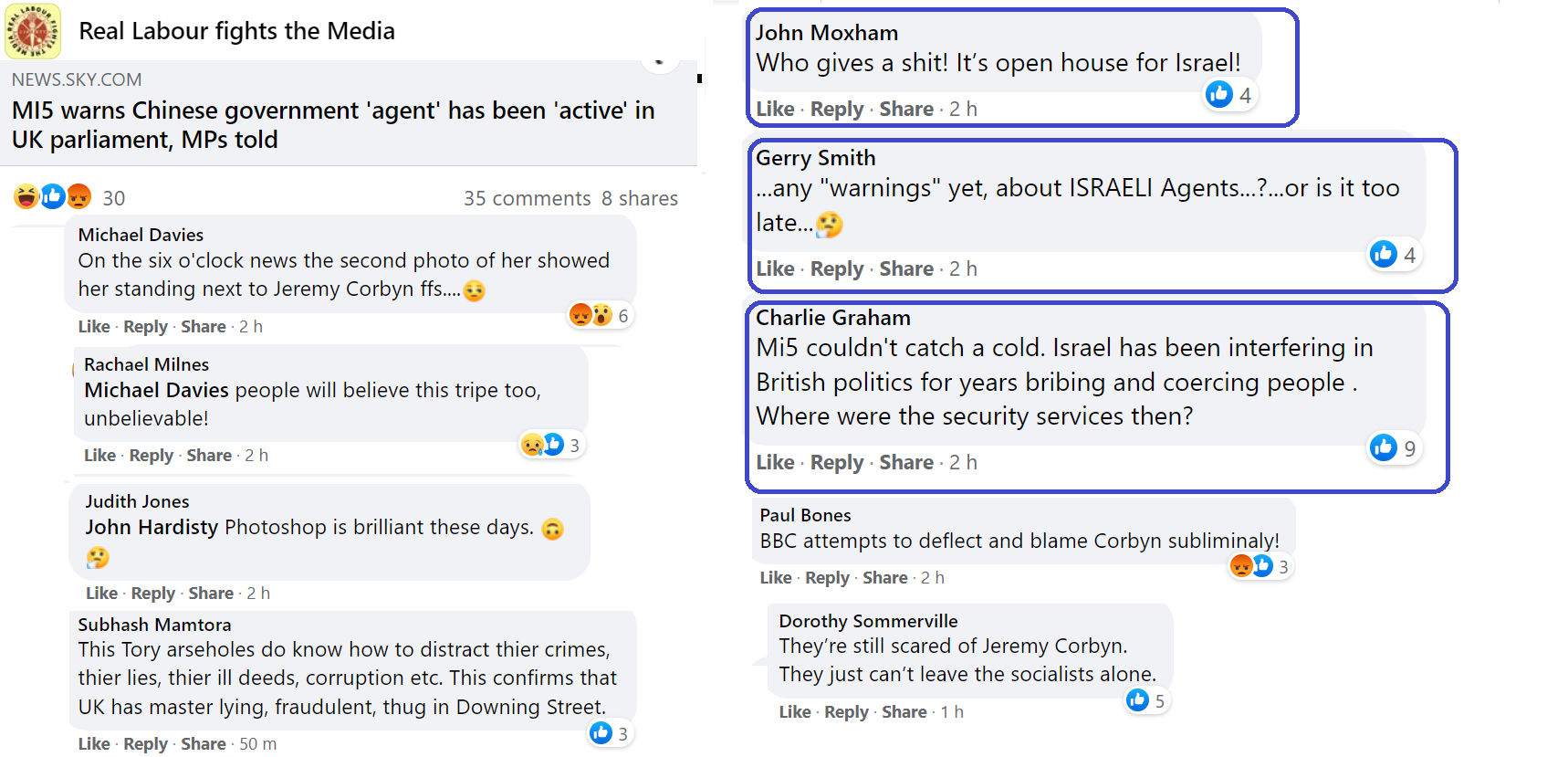Screen dimensions: 1568x757
Task: Open Judith Jones' profile name
Action: pyautogui.click(x=137, y=501)
